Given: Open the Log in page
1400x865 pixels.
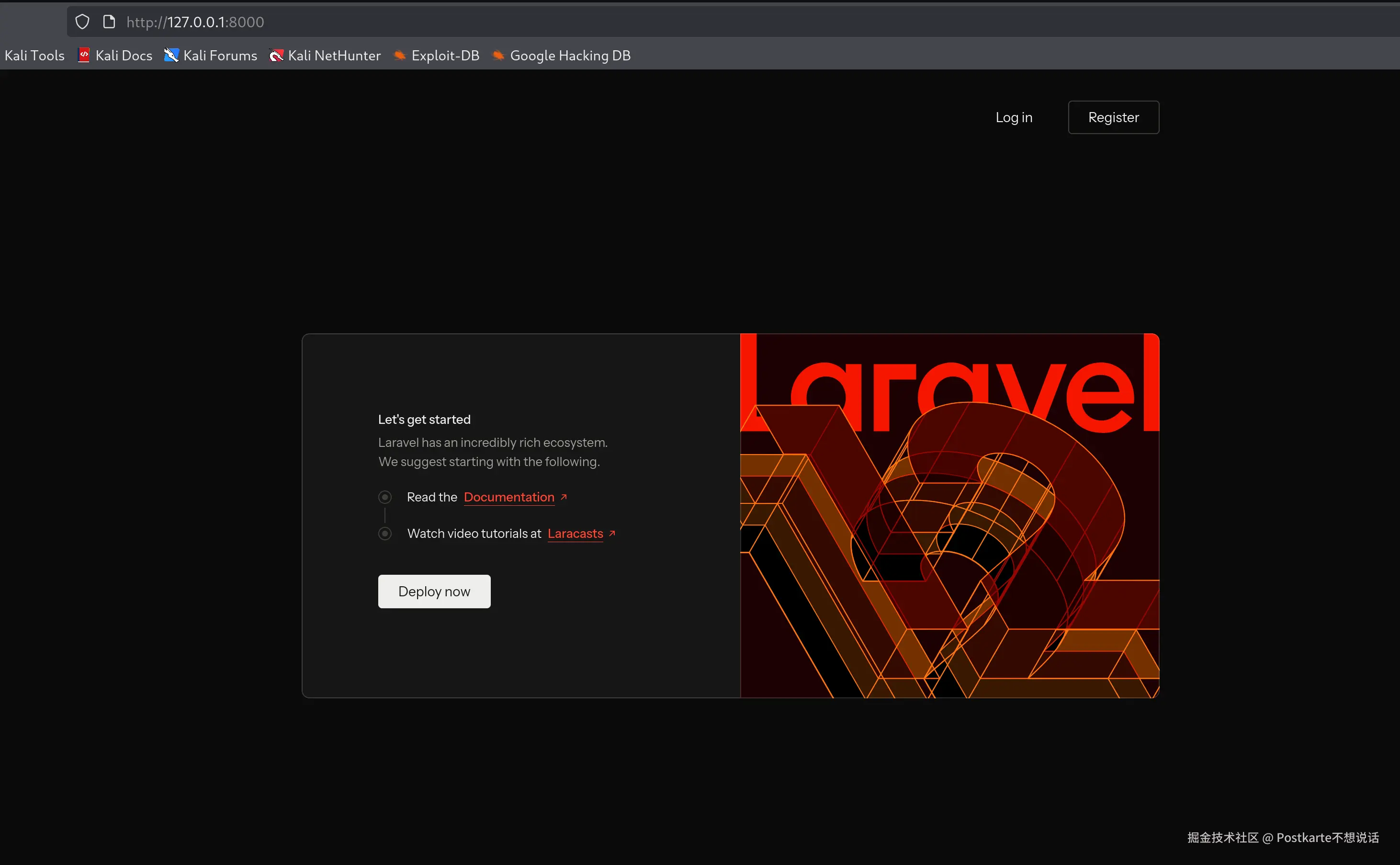Looking at the screenshot, I should (1014, 117).
